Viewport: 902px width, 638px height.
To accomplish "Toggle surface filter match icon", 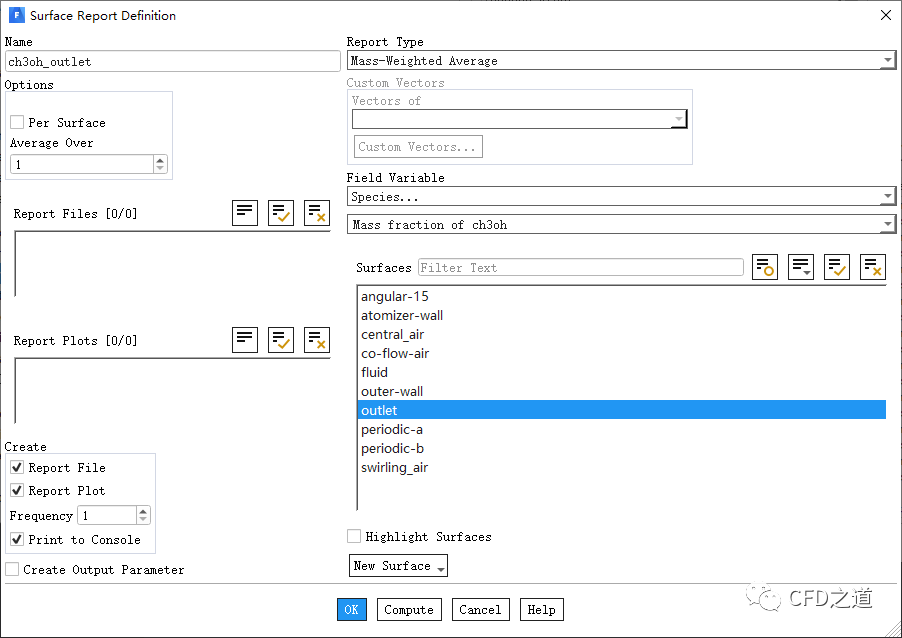I will click(x=765, y=267).
